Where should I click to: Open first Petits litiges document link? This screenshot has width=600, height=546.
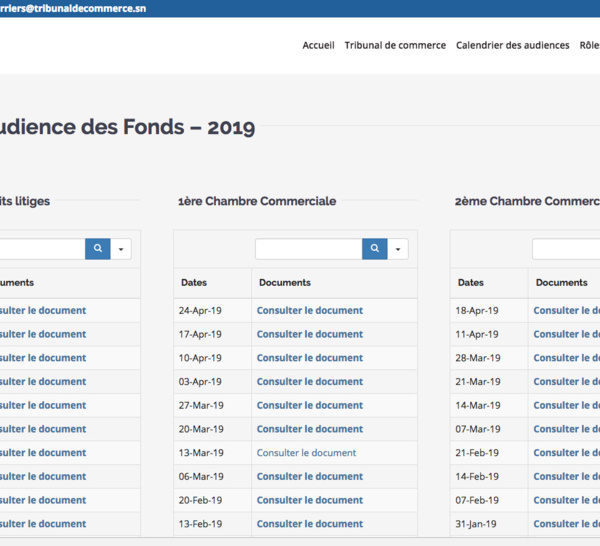click(x=43, y=310)
